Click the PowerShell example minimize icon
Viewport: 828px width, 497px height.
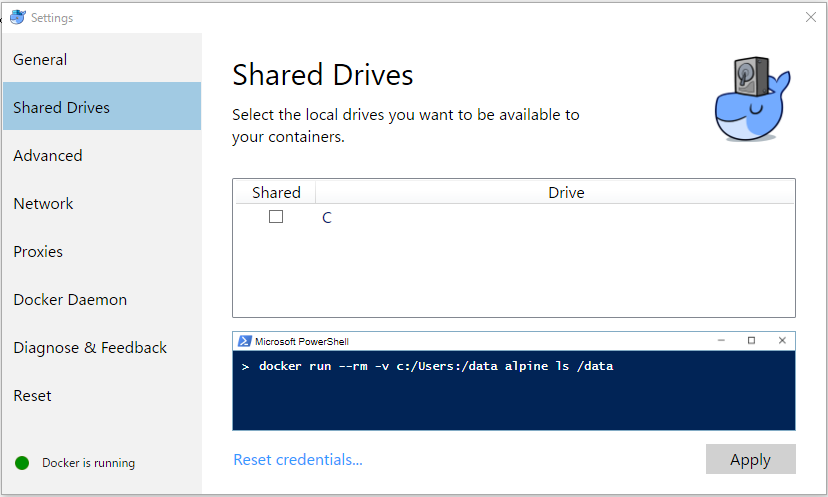721,341
